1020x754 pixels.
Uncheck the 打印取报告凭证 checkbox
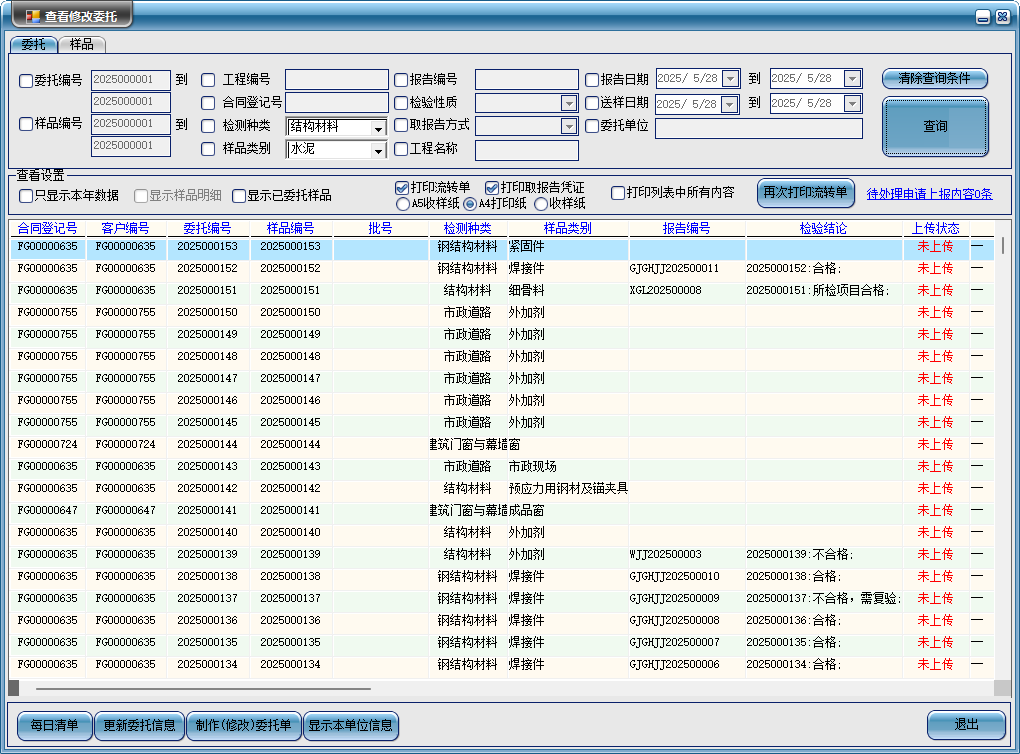(492, 187)
